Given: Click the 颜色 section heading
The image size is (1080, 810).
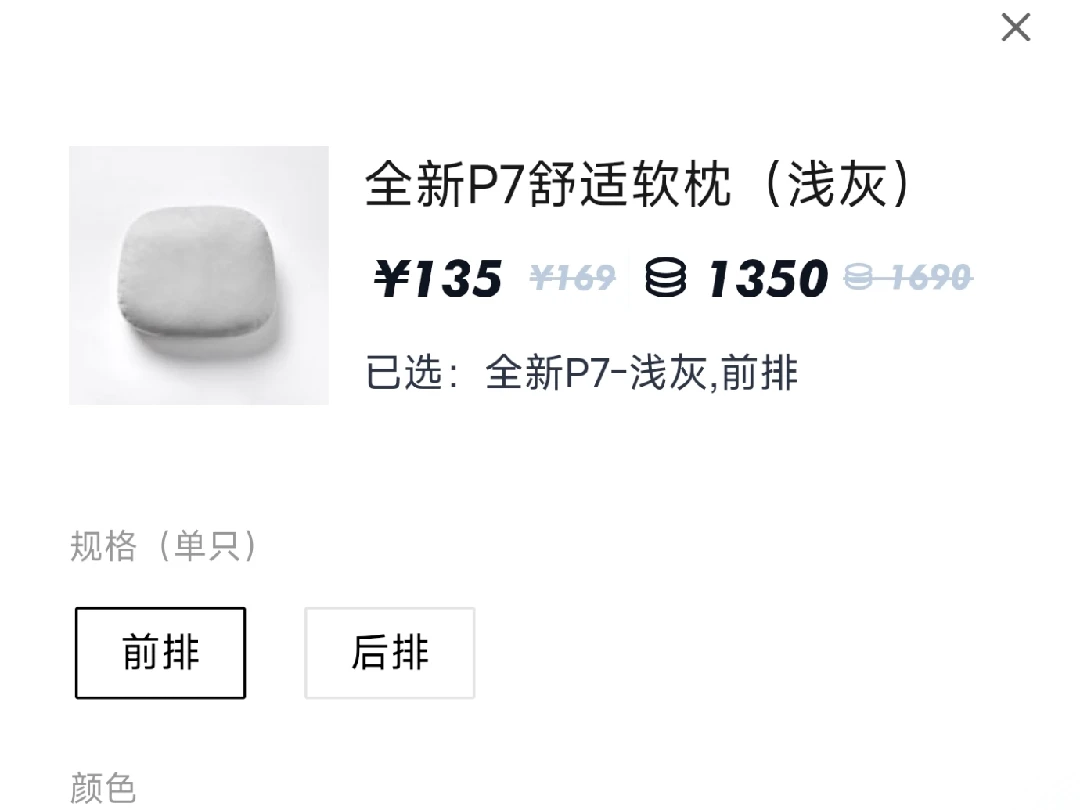Looking at the screenshot, I should [103, 788].
